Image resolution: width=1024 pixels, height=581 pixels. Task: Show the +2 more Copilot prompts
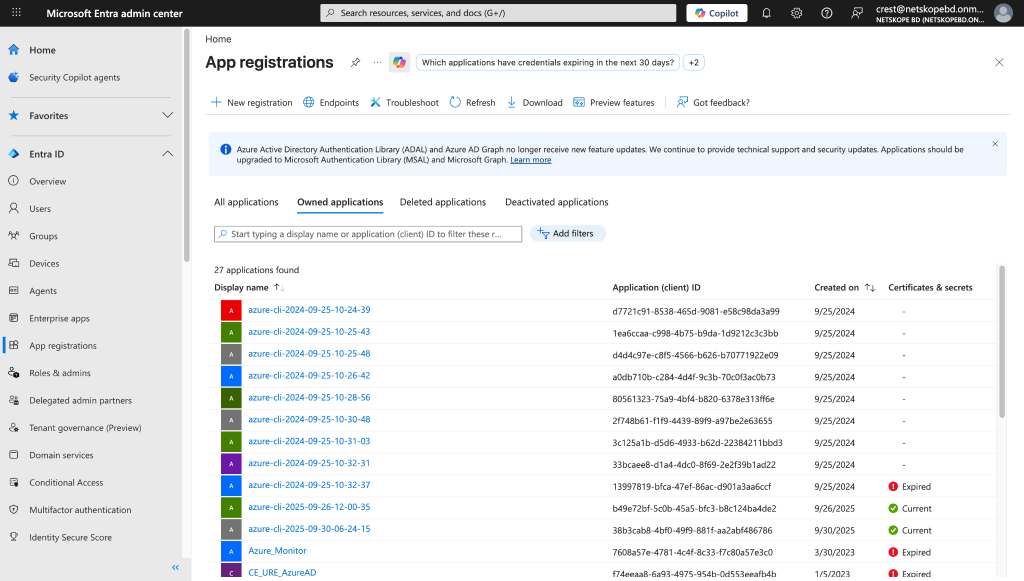tap(694, 63)
